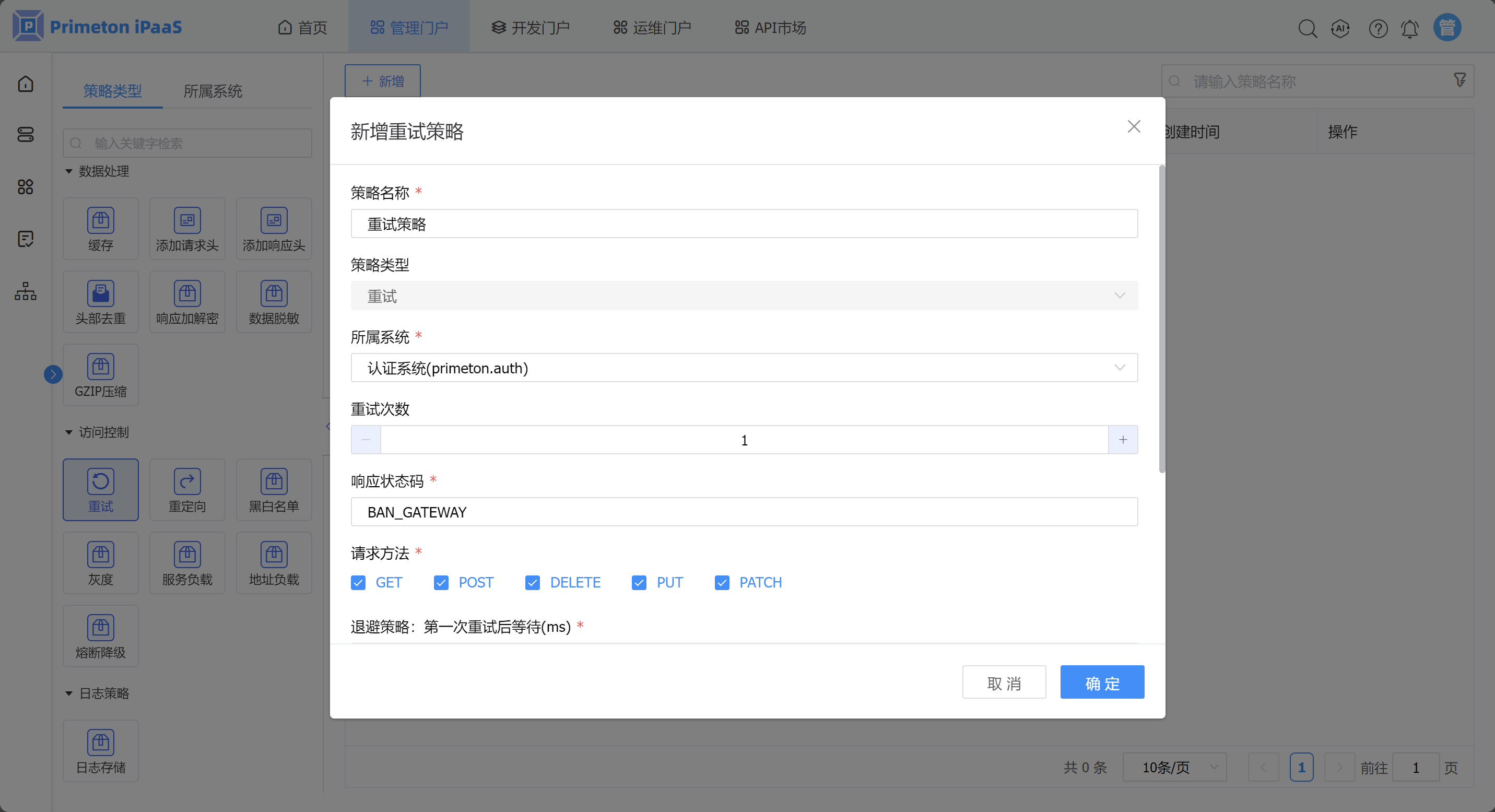Image resolution: width=1495 pixels, height=812 pixels.
Task: Toggle the PATCH checkbox
Action: pos(721,582)
